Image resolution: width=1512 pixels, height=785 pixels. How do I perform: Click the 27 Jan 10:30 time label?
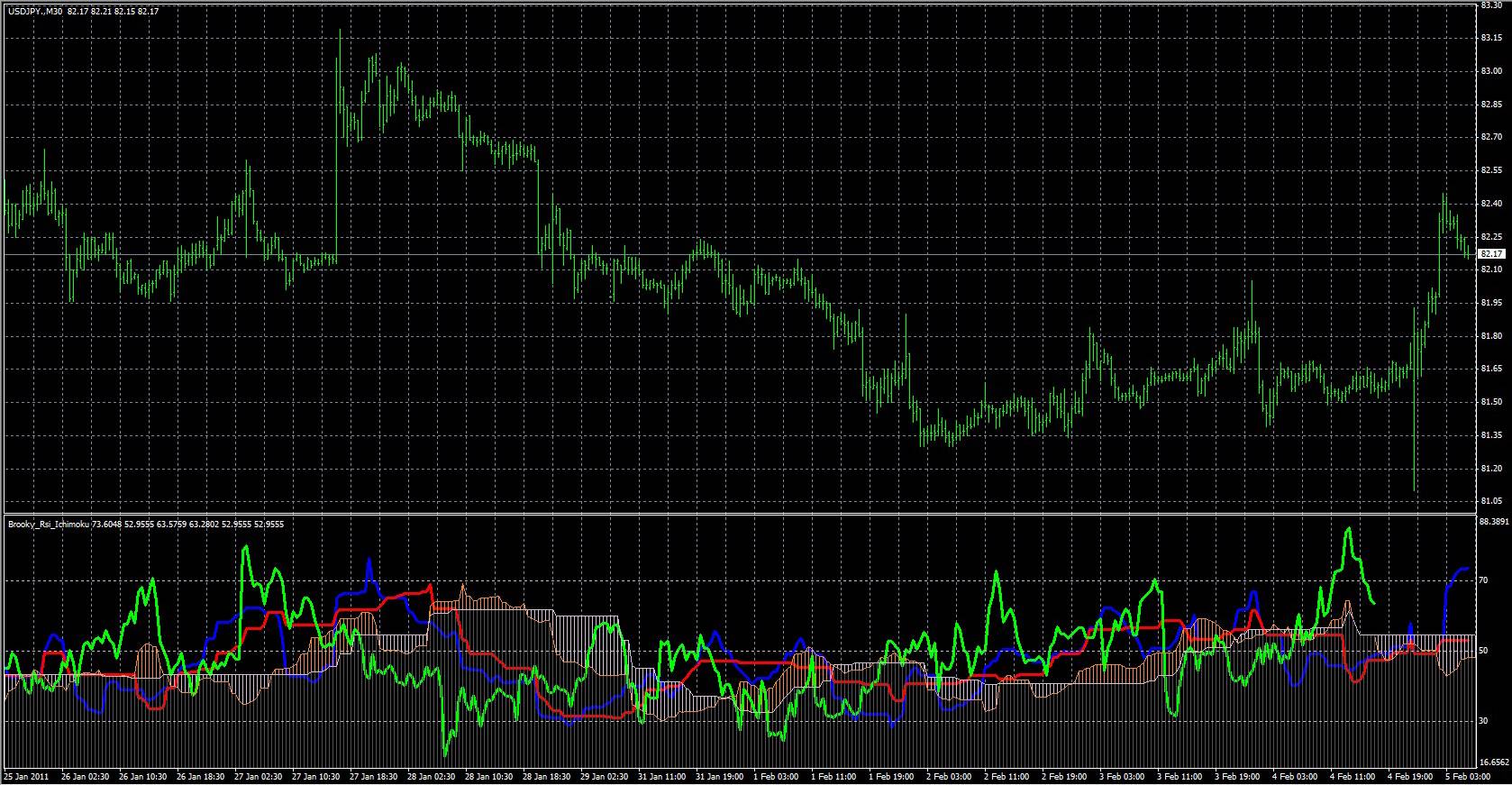coord(316,776)
